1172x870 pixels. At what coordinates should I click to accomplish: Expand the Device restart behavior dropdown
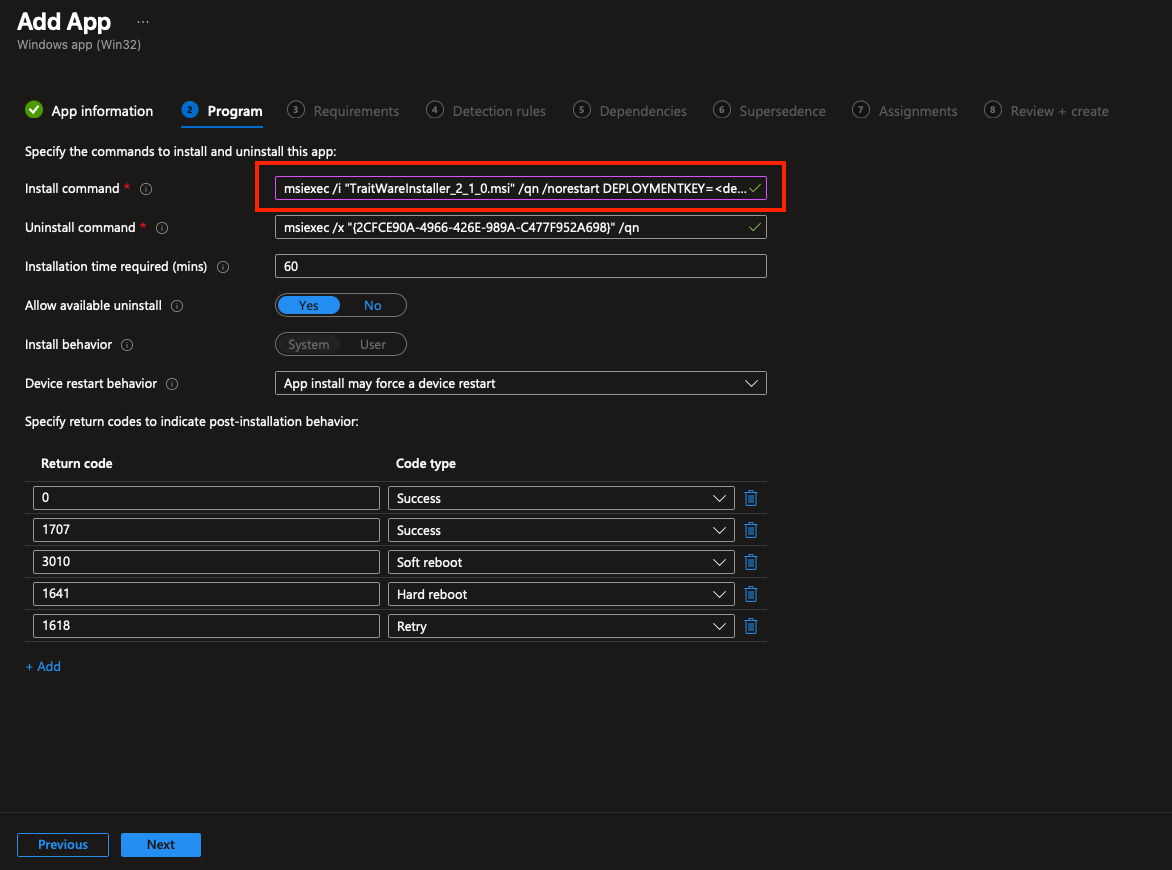(x=520, y=383)
